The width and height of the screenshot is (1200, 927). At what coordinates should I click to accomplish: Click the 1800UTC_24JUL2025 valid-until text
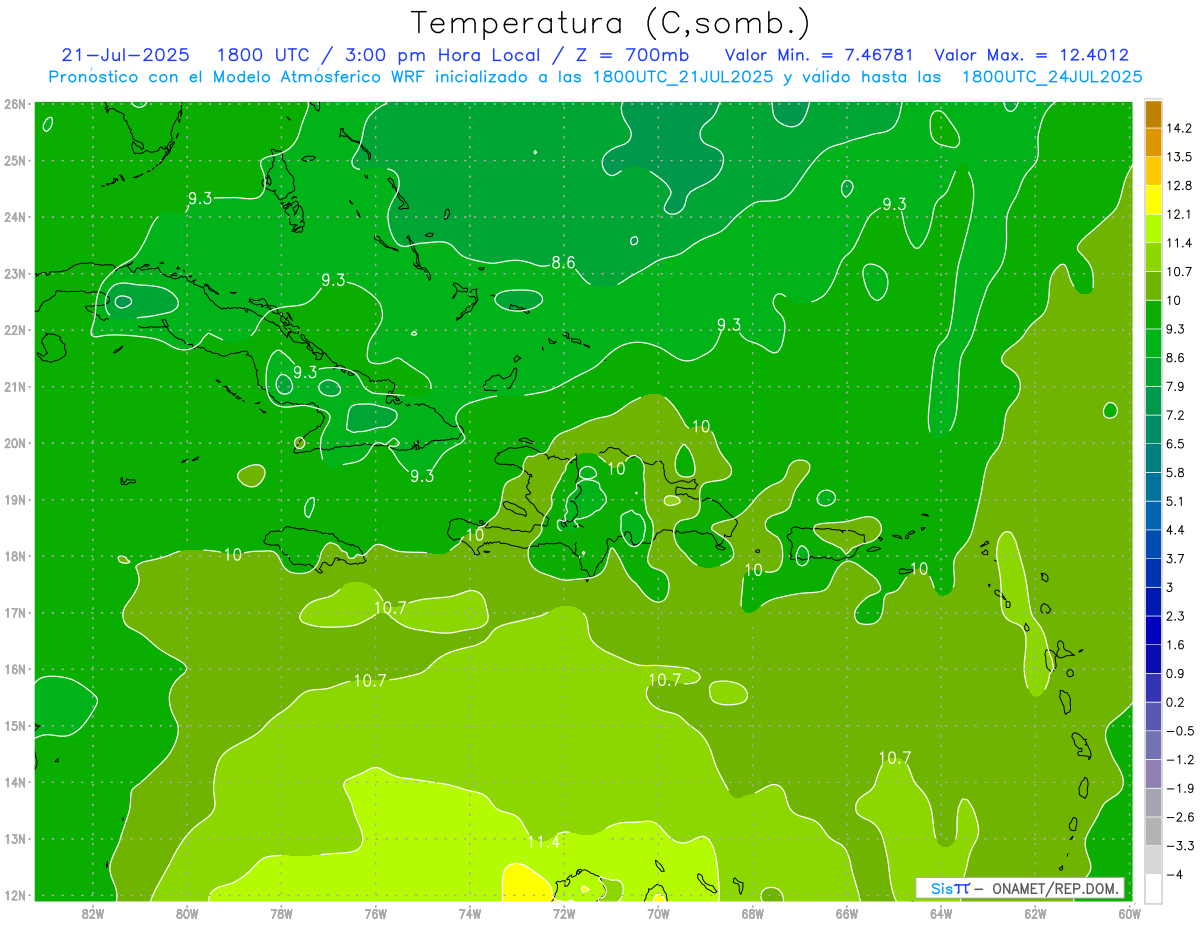point(1052,76)
